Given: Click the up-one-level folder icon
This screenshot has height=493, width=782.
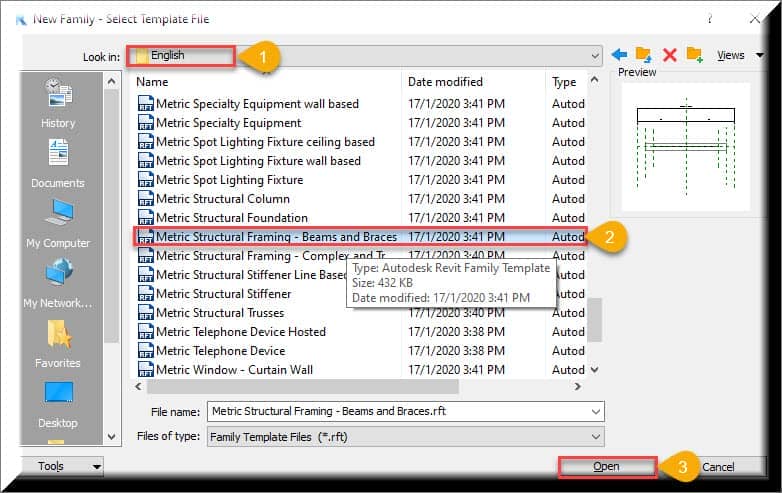Looking at the screenshot, I should point(643,54).
